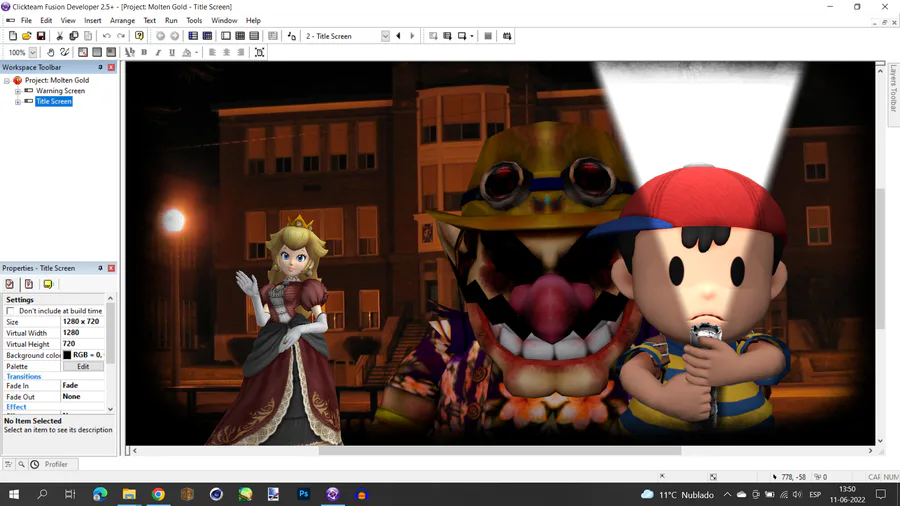
Task: Click the Copy toolbar icon
Action: pos(73,36)
